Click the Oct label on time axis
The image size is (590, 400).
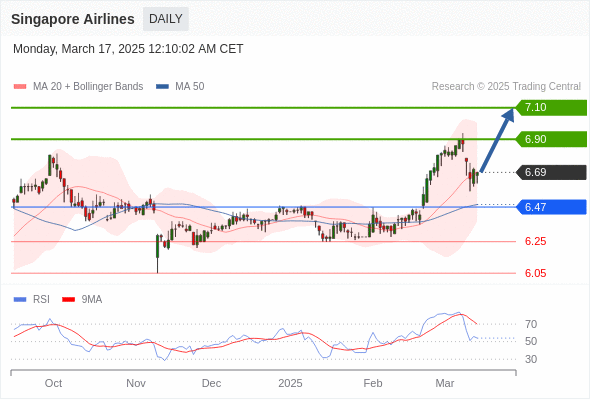pos(53,383)
